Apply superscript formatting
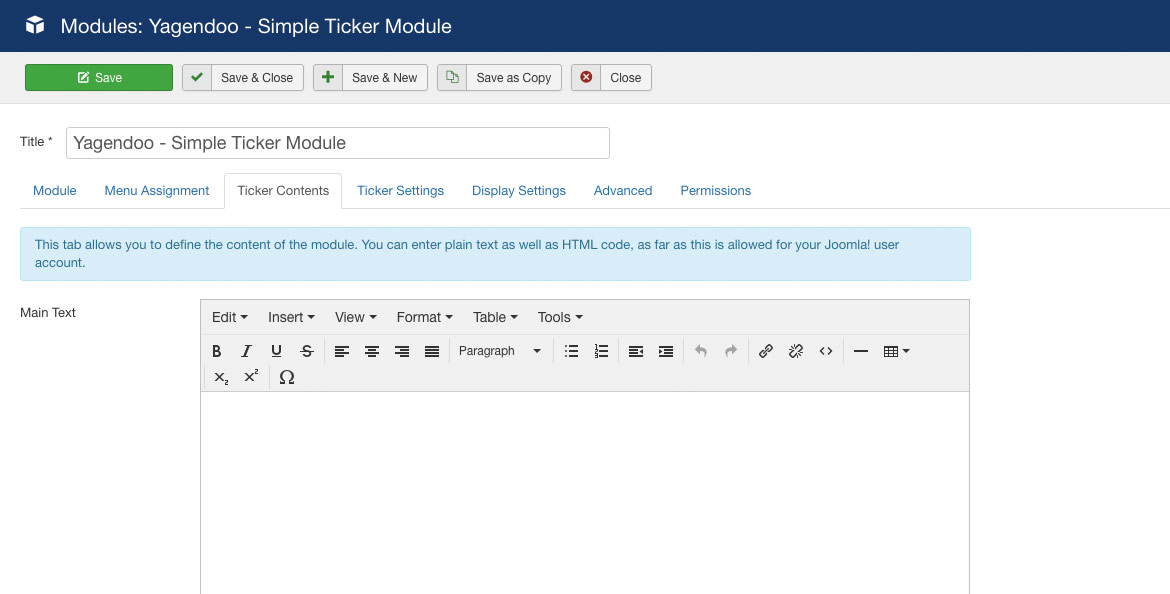 [x=251, y=377]
